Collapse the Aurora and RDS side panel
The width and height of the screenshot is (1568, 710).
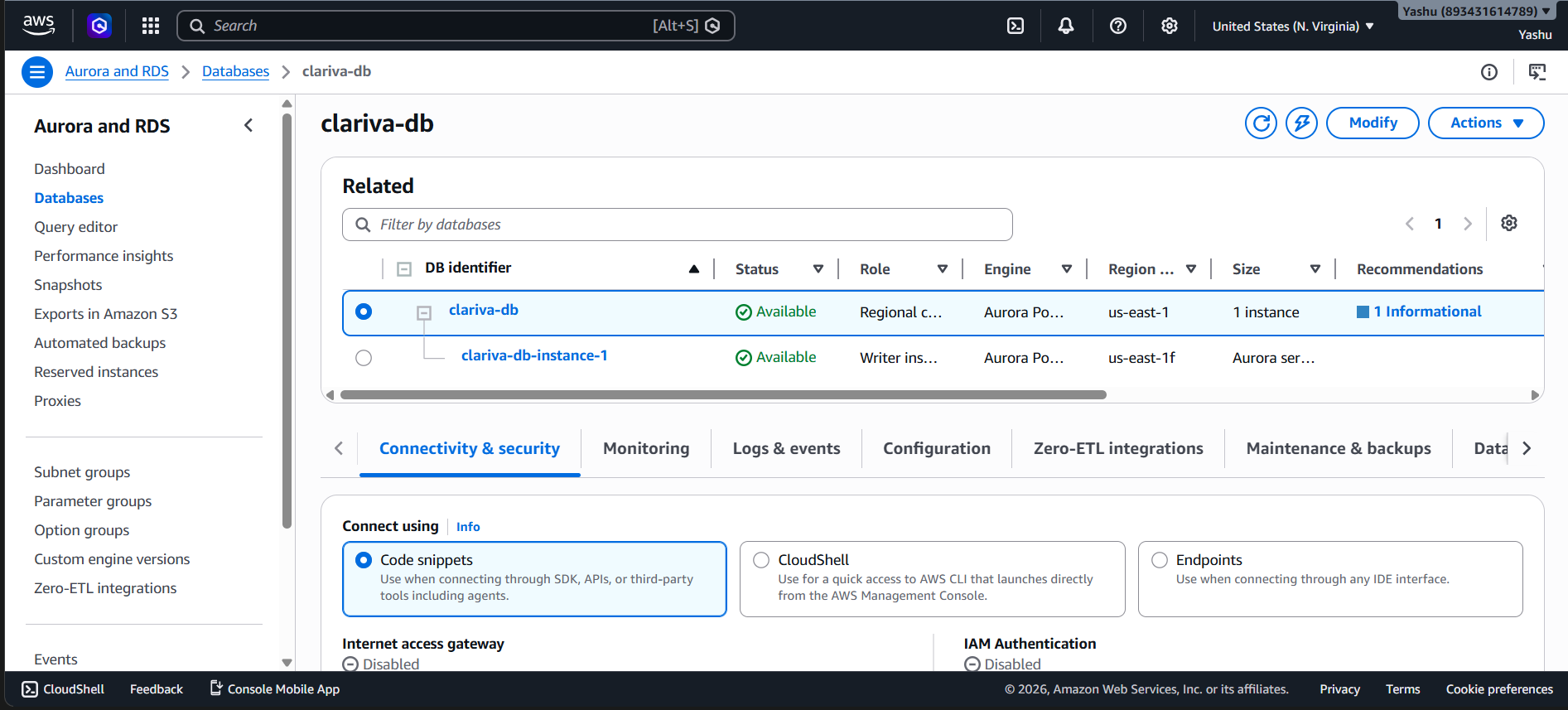(248, 126)
